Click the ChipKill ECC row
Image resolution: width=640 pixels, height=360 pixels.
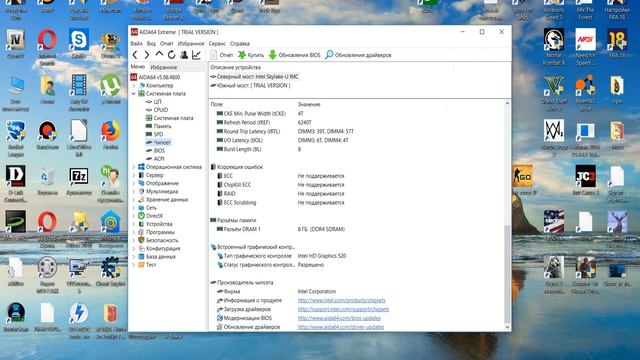(x=356, y=185)
